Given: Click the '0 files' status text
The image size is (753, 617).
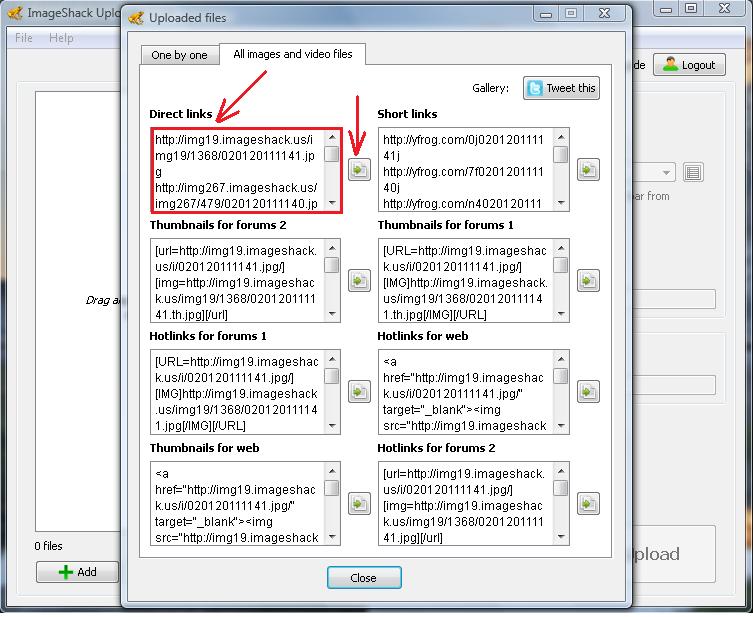Looking at the screenshot, I should click(x=48, y=546).
